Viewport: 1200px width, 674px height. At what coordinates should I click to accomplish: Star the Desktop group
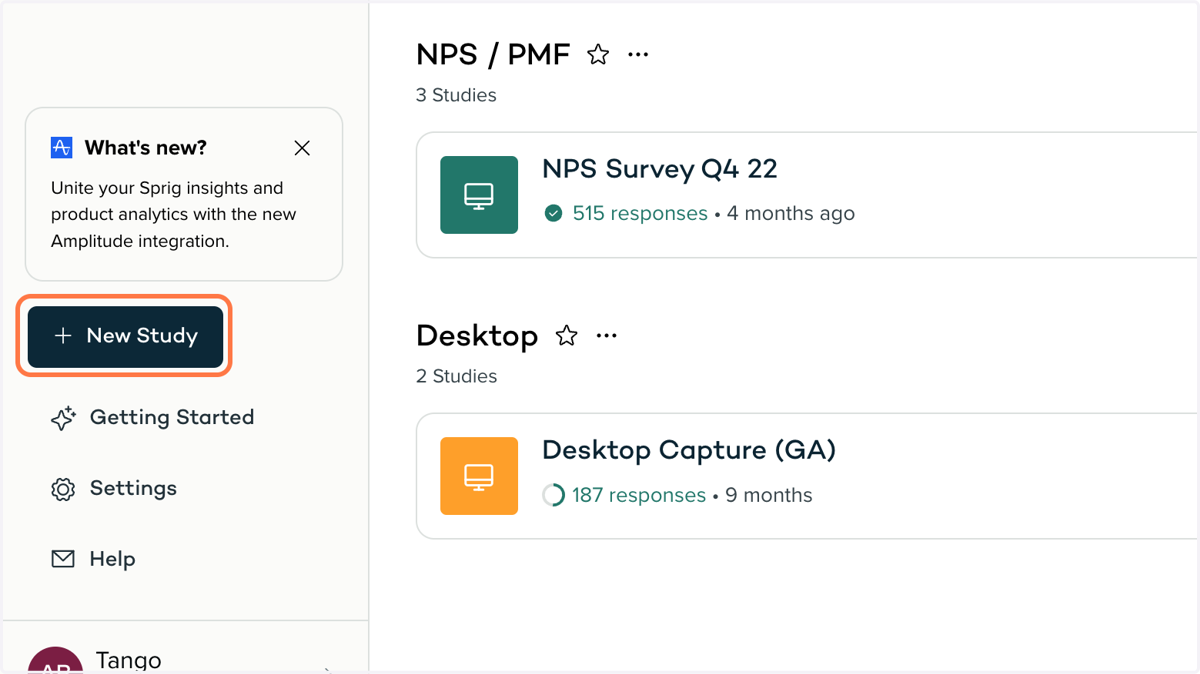567,336
